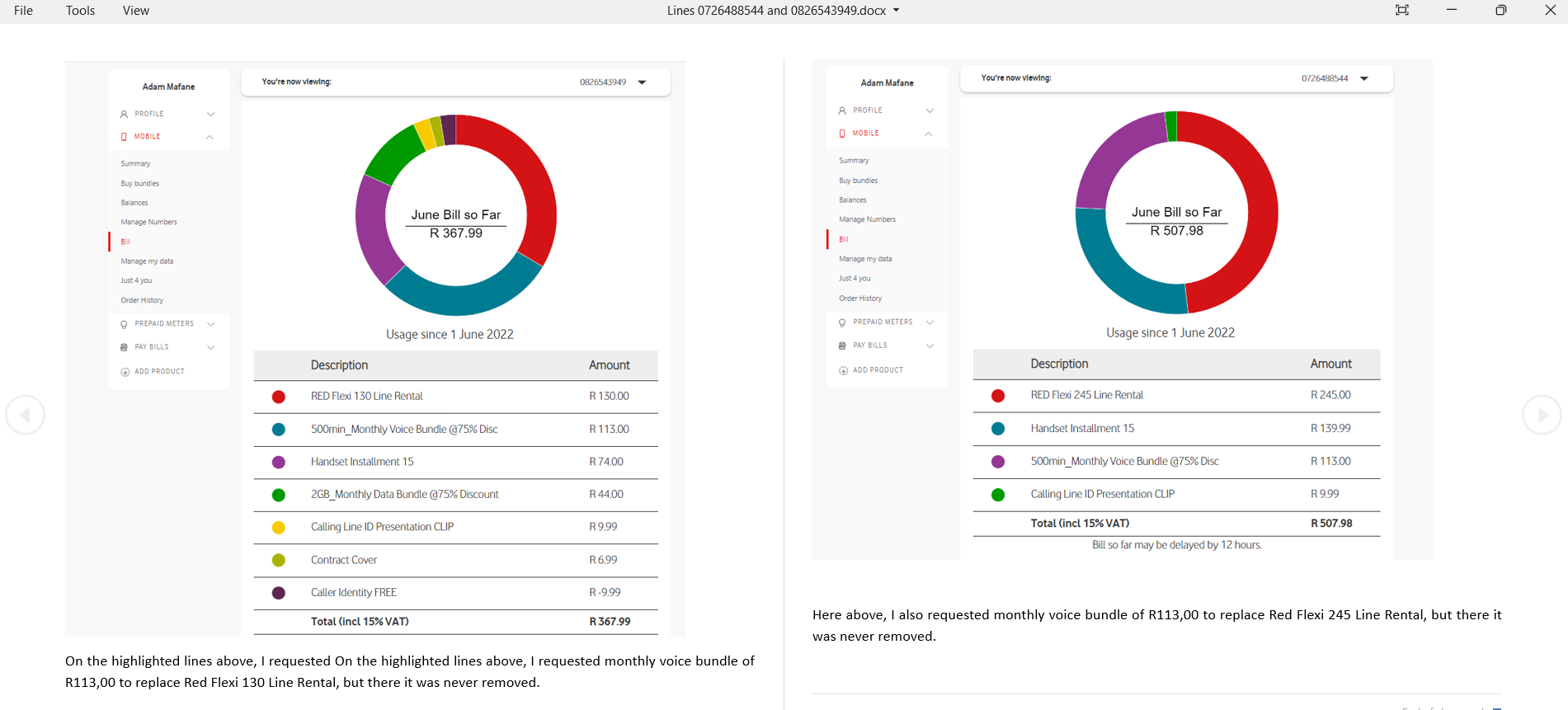The image size is (1568, 710).
Task: Open the document title dropdown arrow
Action: [x=897, y=11]
